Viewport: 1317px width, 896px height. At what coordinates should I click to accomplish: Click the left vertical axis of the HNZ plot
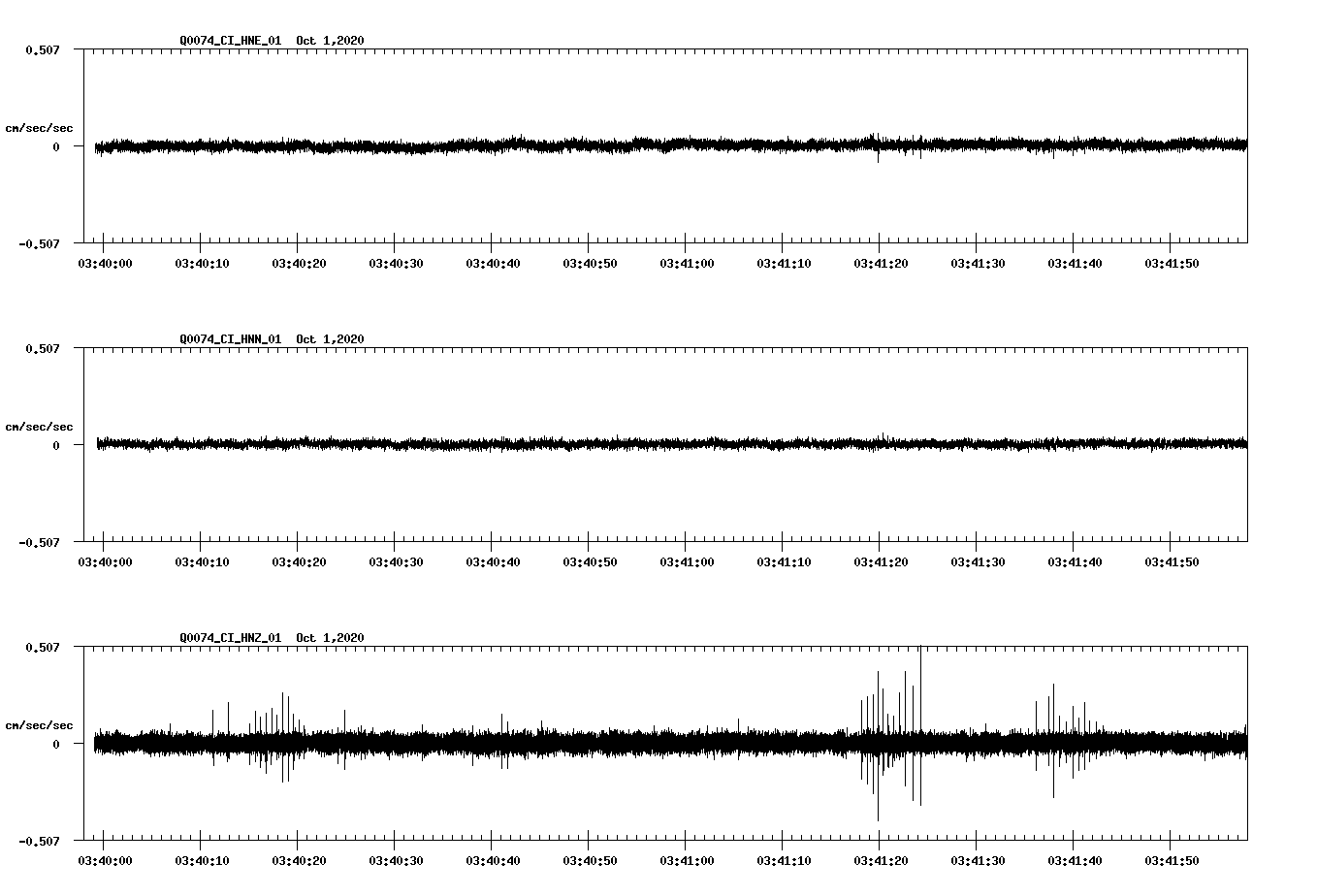coord(85,742)
